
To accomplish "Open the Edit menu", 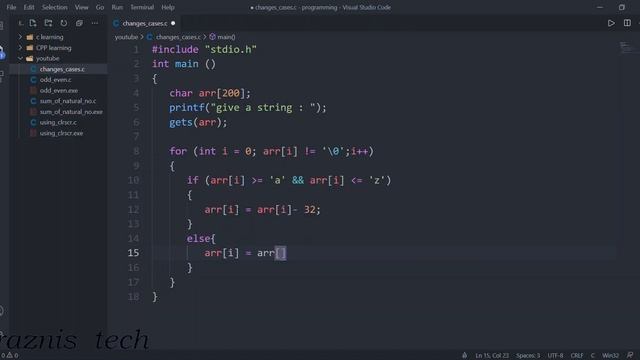I will pos(29,7).
